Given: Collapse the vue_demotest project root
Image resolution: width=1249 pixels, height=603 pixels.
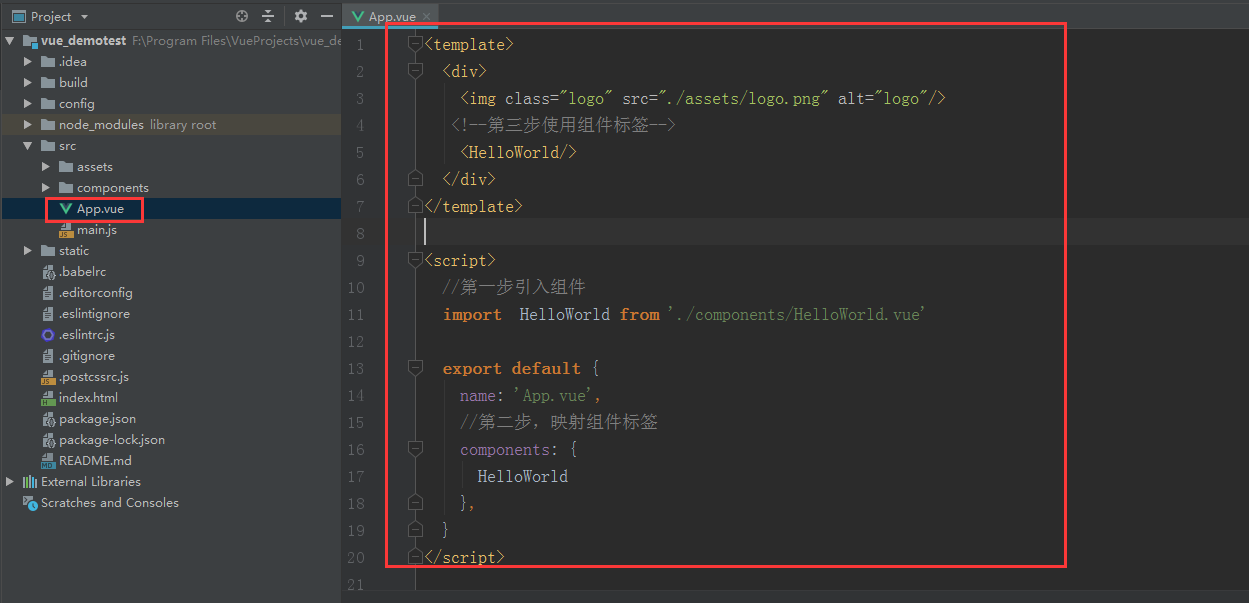Looking at the screenshot, I should coord(10,41).
